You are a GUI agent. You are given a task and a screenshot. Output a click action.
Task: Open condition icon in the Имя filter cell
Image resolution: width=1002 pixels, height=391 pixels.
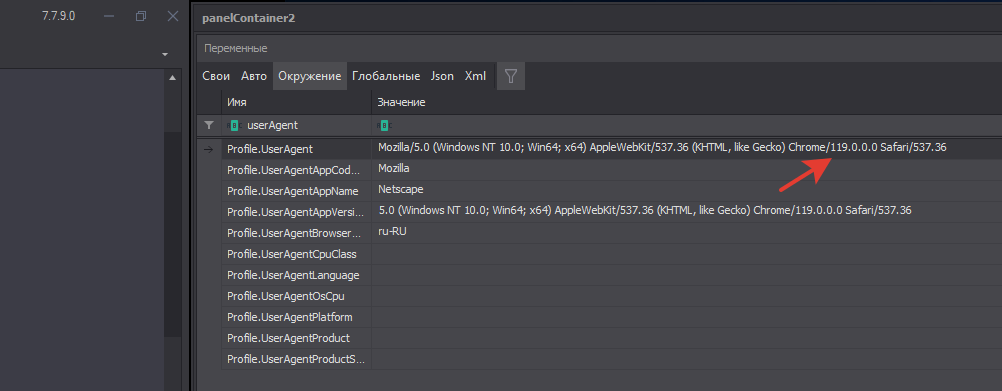(234, 126)
